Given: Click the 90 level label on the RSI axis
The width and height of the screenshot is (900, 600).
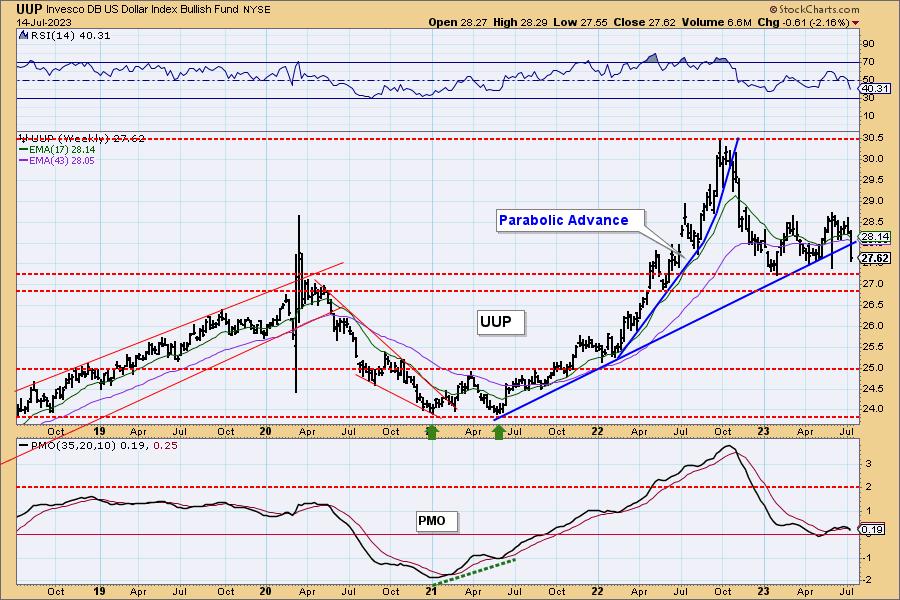Looking at the screenshot, I should coord(868,44).
